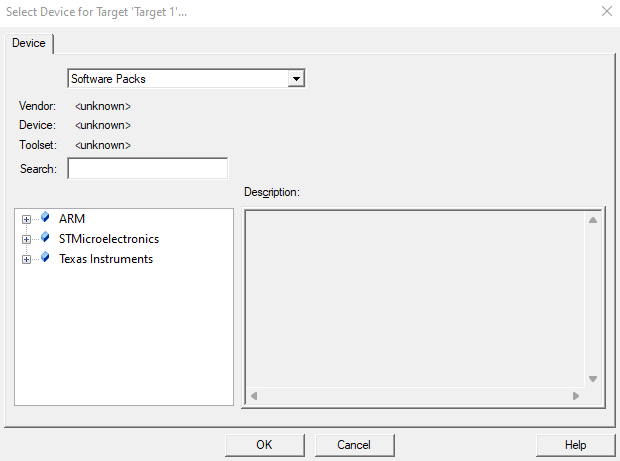Viewport: 620px width, 461px height.
Task: Expand the ARM vendor tree node
Action: click(x=26, y=219)
